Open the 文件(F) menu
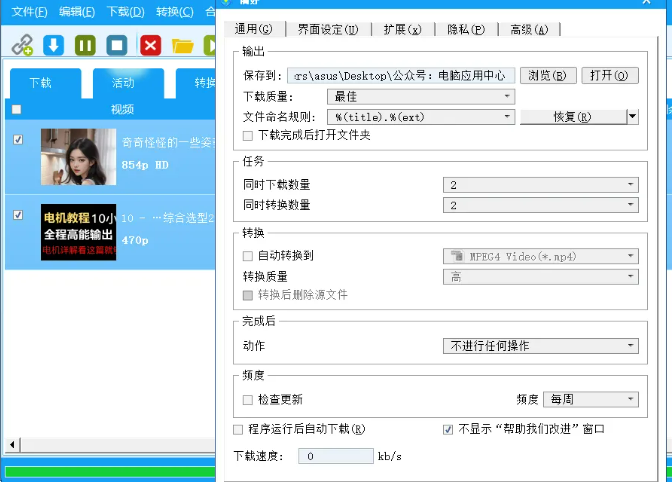Screen dimensions: 672x483 point(29,12)
